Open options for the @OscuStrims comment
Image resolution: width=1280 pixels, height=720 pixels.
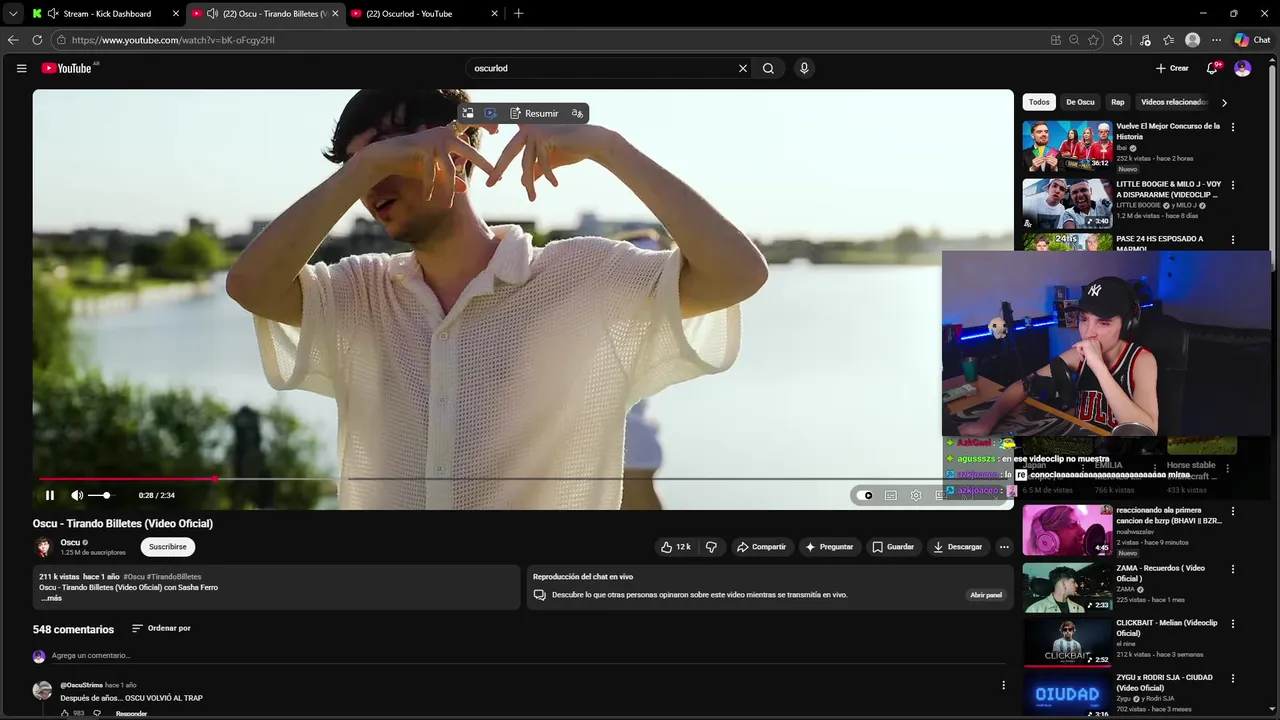(1003, 685)
